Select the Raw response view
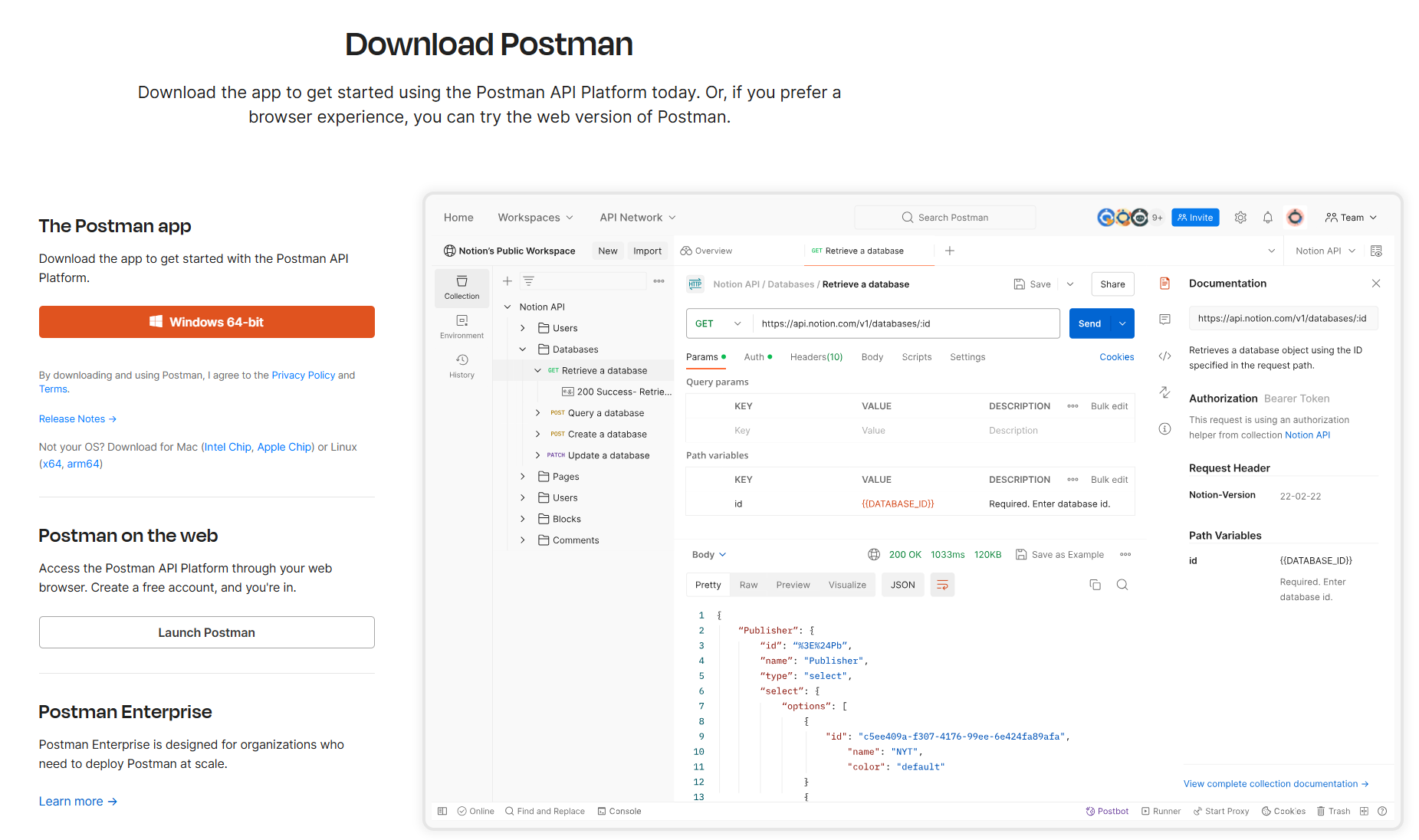Image resolution: width=1419 pixels, height=840 pixels. (x=748, y=585)
